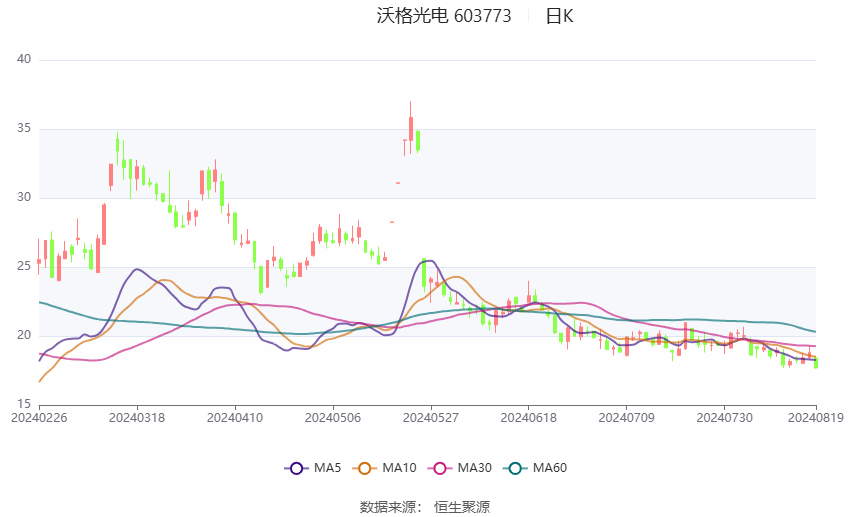Click the 20240506 x-axis date label
Image resolution: width=850 pixels, height=517 pixels.
pyautogui.click(x=333, y=418)
